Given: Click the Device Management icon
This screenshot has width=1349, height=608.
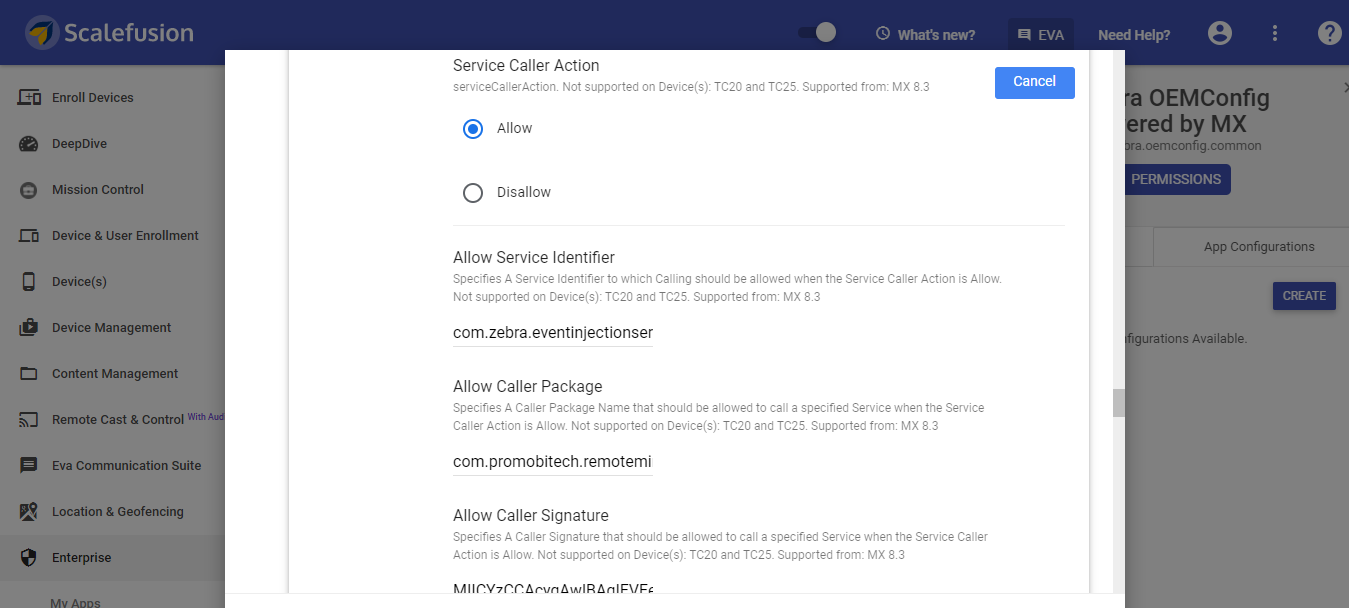Looking at the screenshot, I should pos(30,327).
